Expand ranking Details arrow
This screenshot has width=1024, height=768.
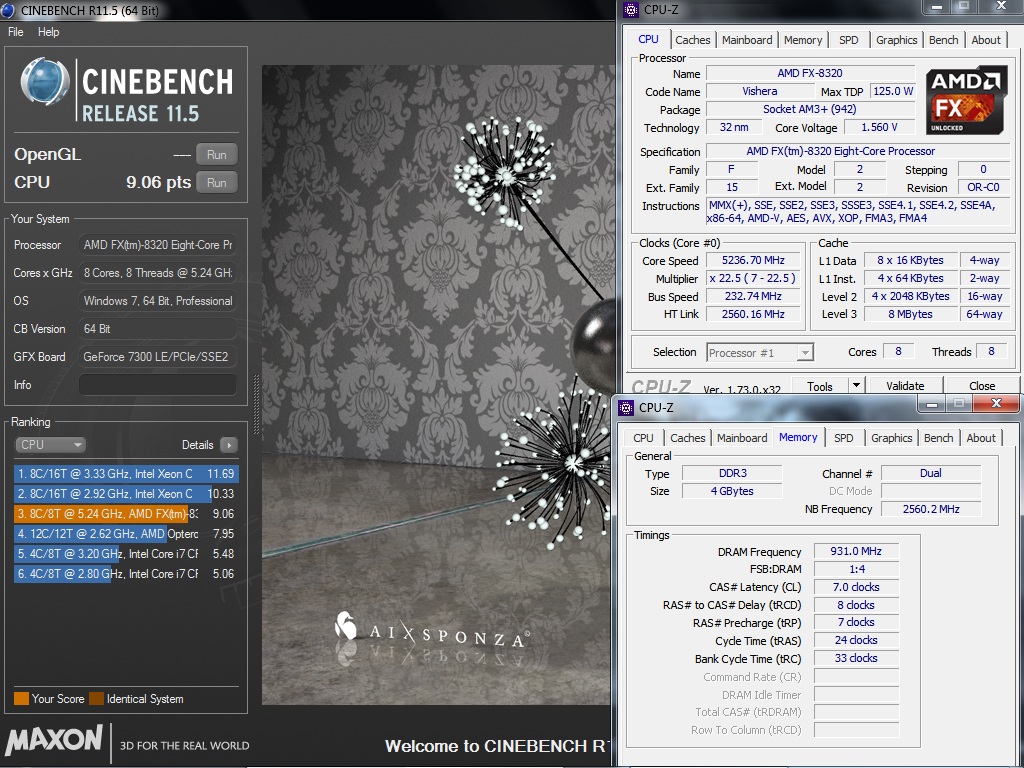coord(229,445)
